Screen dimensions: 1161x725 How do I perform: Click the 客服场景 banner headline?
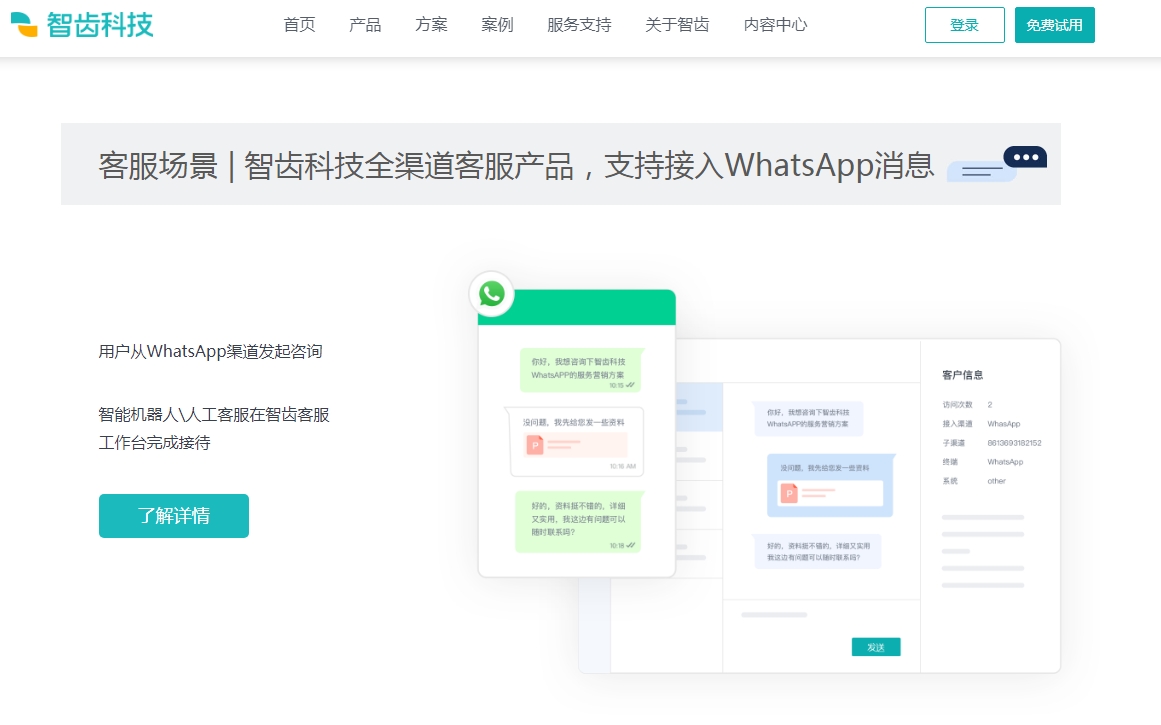(516, 165)
